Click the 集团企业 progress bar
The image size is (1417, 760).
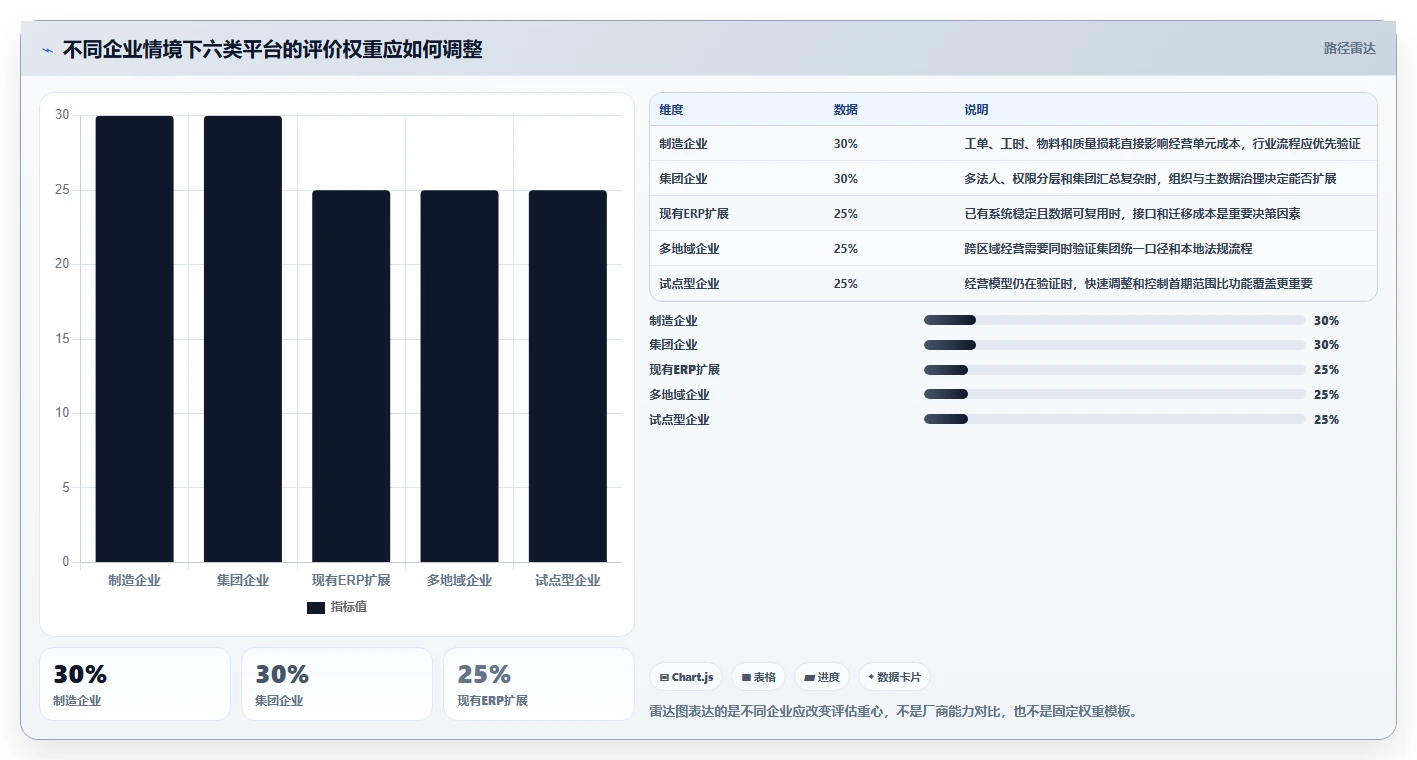tap(1115, 345)
